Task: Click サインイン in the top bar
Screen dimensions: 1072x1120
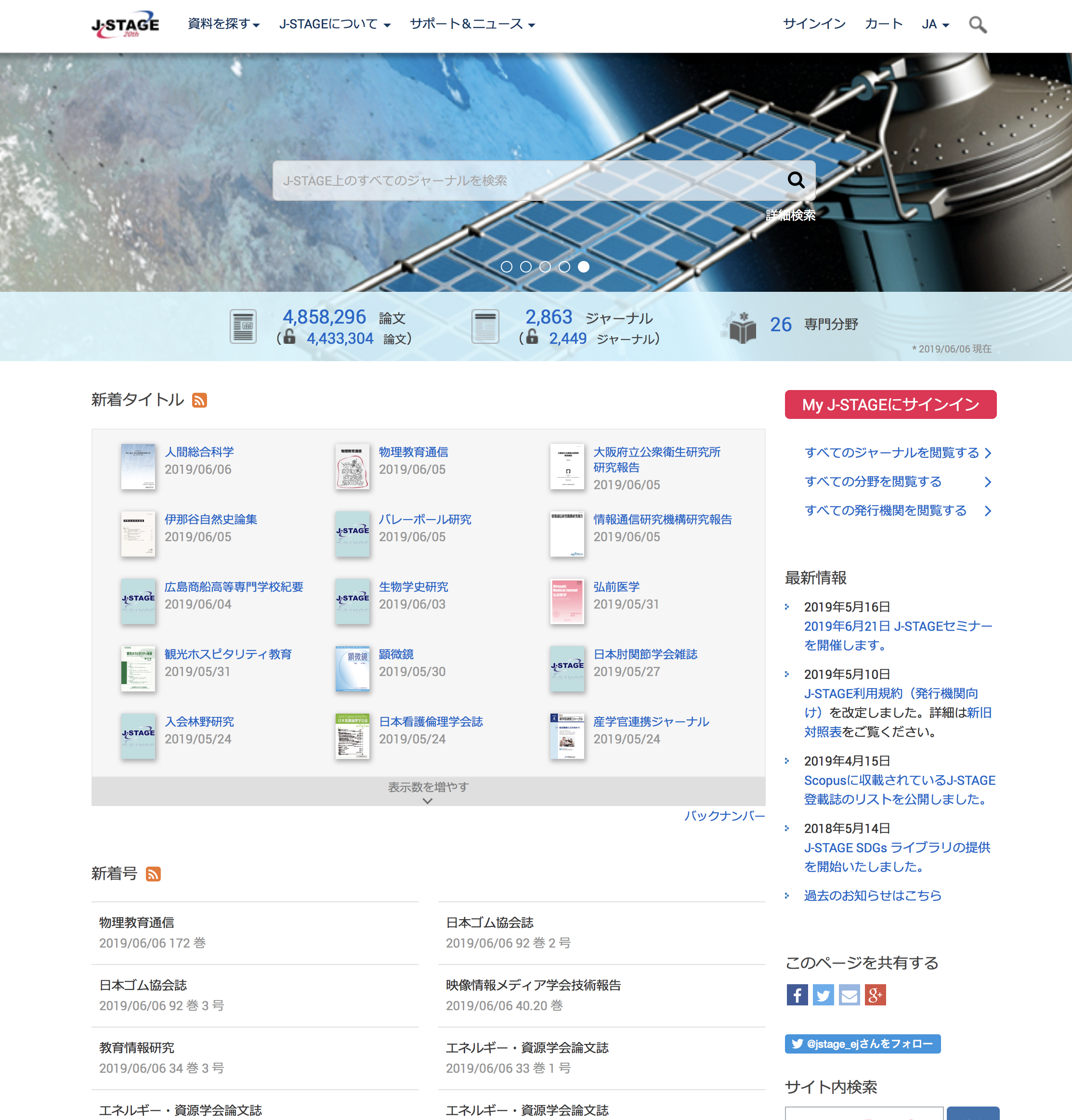Action: point(814,24)
